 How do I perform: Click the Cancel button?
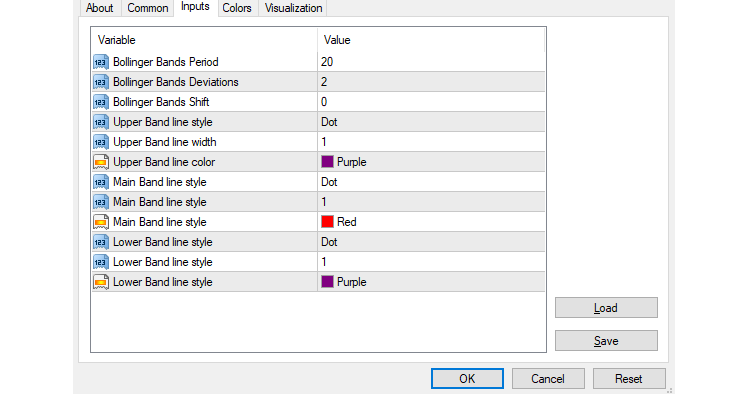[548, 379]
